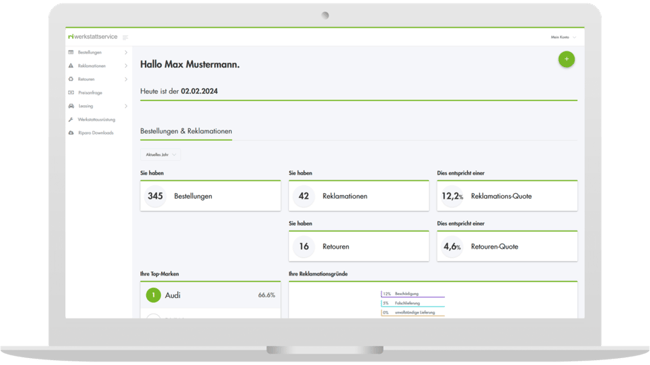Click the 16 Retouren card
The height and width of the screenshot is (365, 650).
pos(359,246)
